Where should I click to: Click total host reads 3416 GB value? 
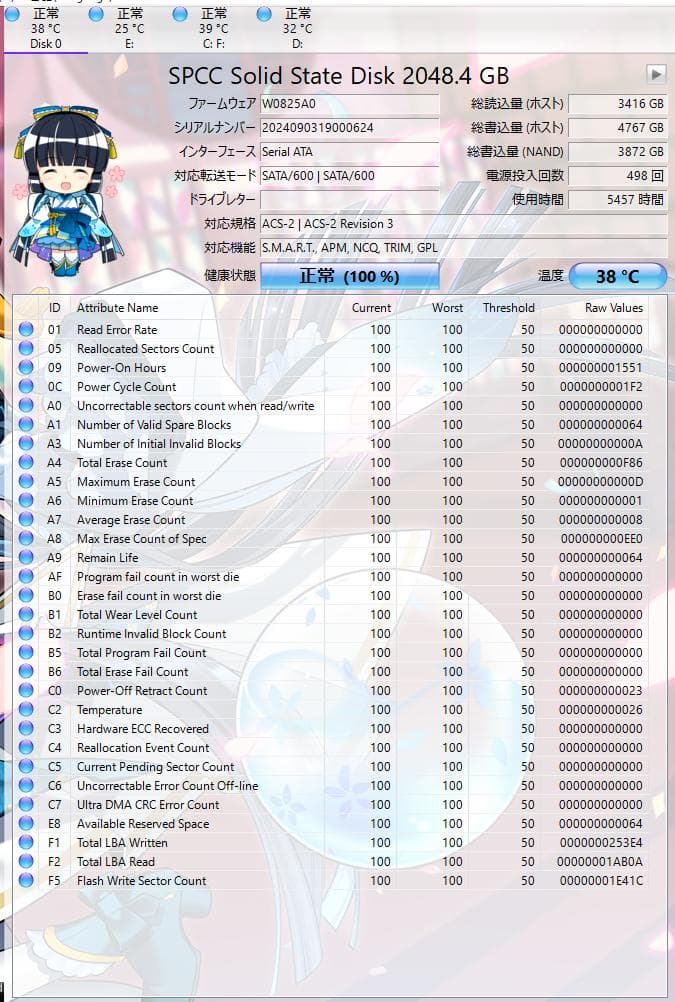(x=617, y=104)
